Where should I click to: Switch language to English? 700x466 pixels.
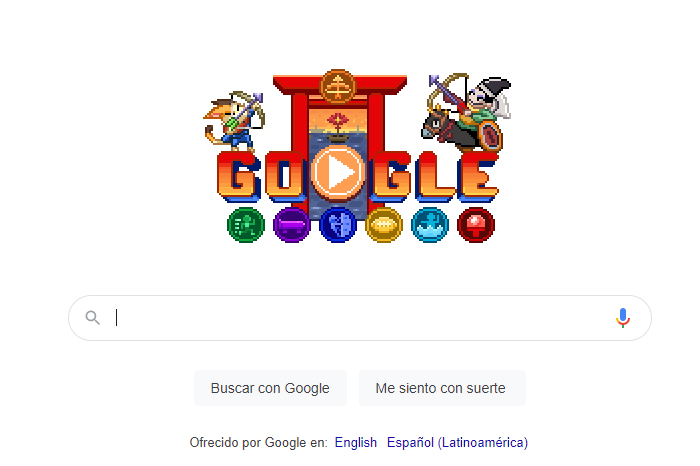point(356,442)
